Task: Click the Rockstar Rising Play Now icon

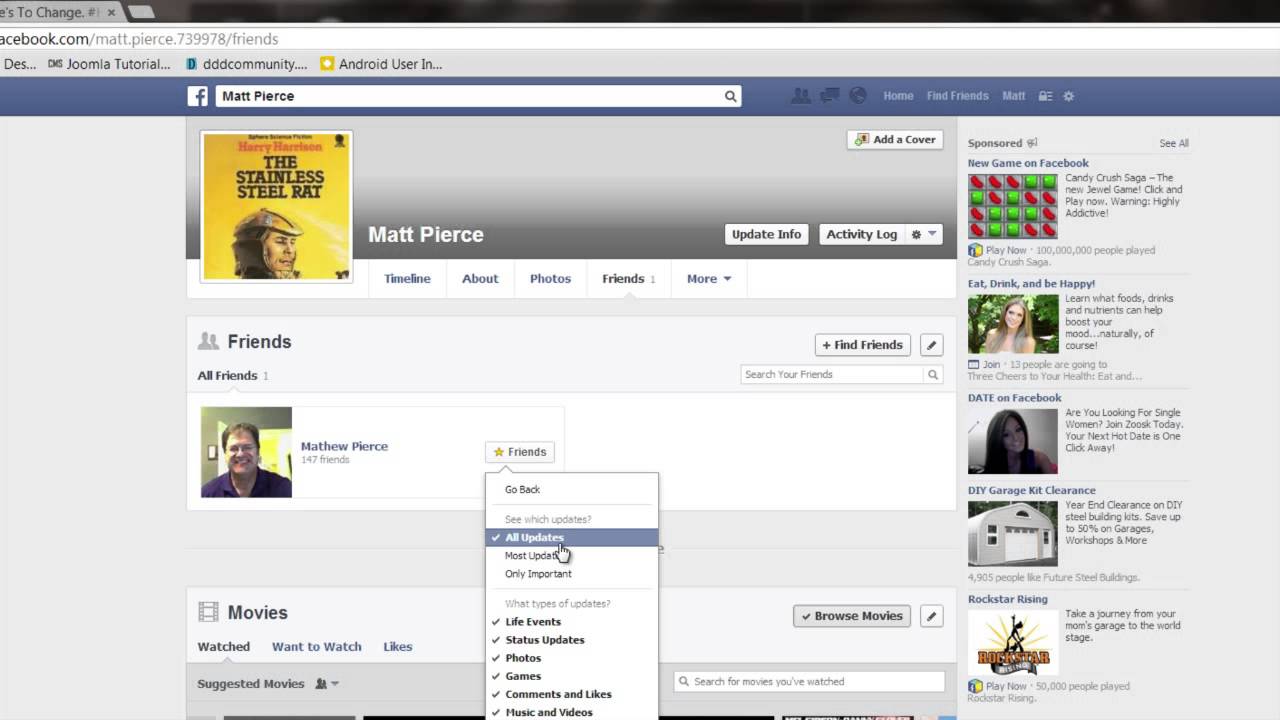Action: [975, 686]
